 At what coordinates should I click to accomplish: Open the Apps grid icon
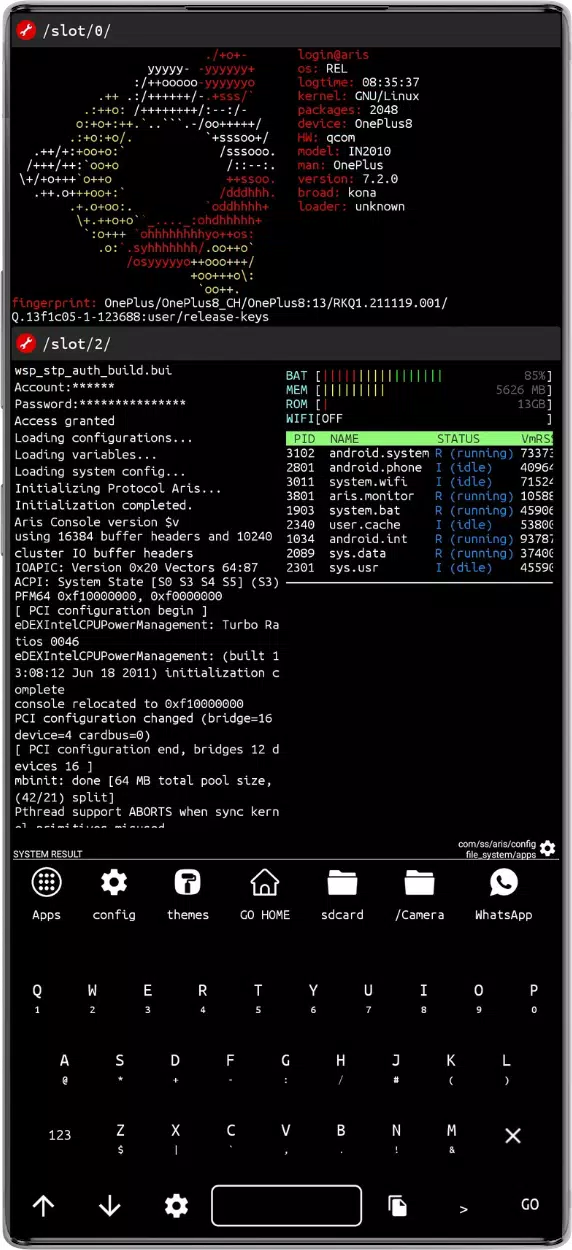tap(46, 882)
